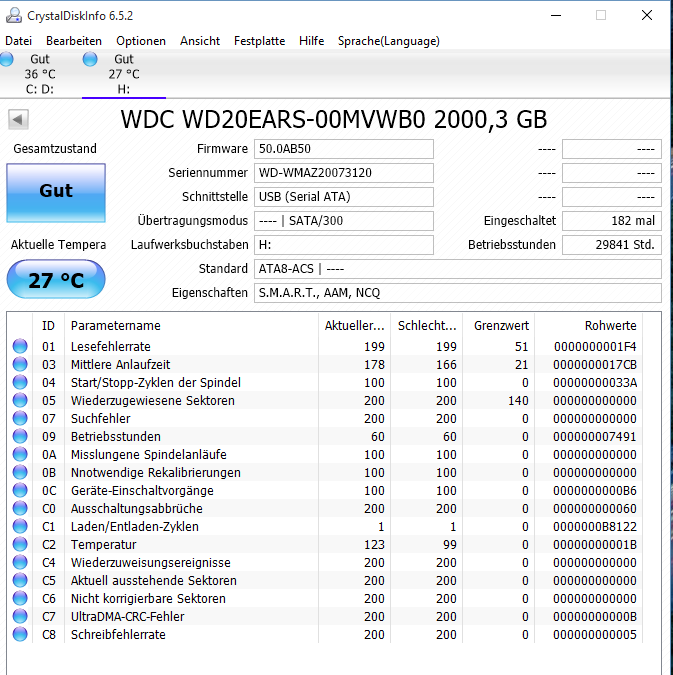Image resolution: width=673 pixels, height=675 pixels.
Task: Click status orb of Wiederzuweisungsereignisse row
Action: pyautogui.click(x=20, y=562)
